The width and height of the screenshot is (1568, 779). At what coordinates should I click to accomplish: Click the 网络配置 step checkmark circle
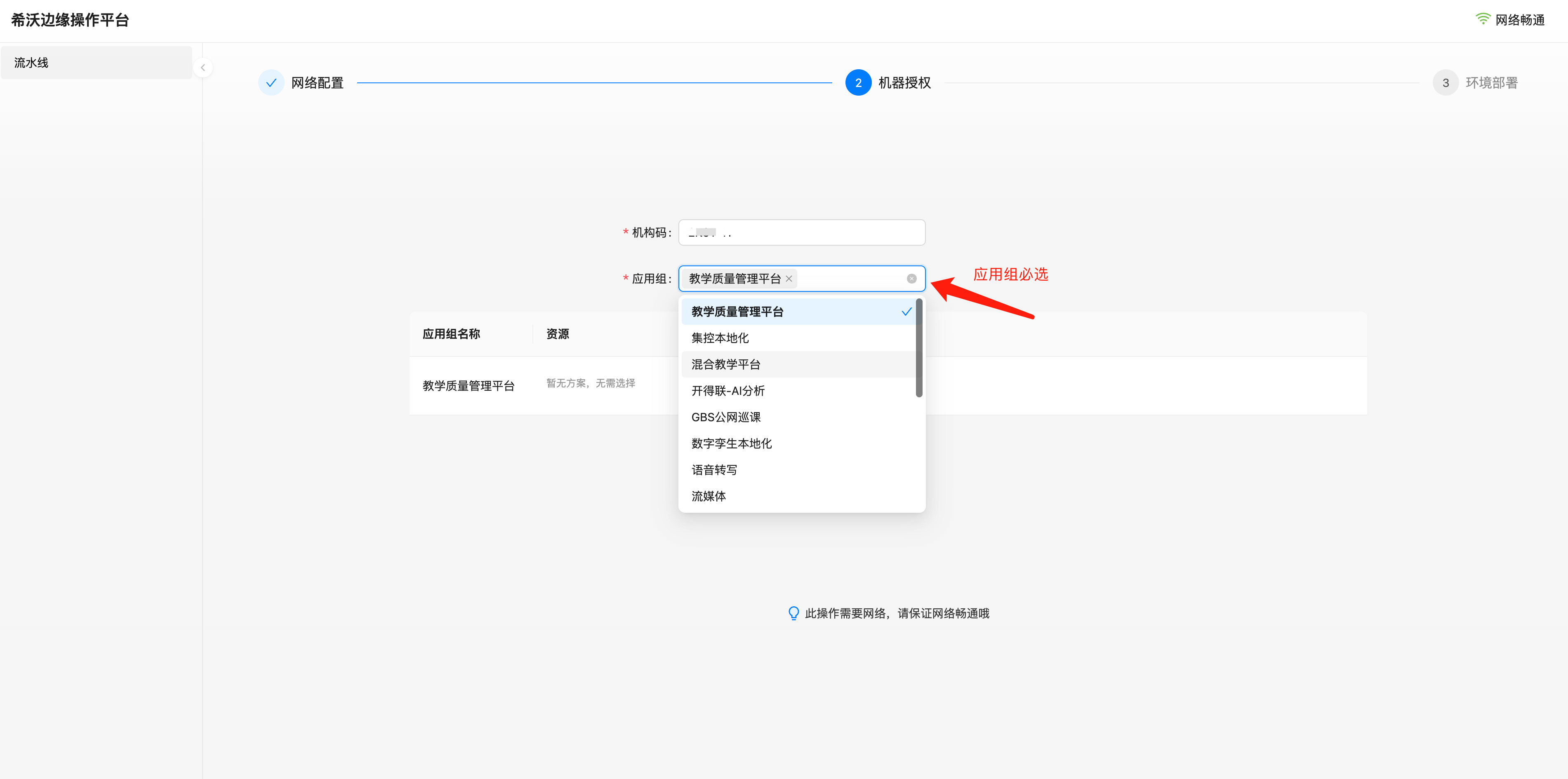[x=271, y=83]
